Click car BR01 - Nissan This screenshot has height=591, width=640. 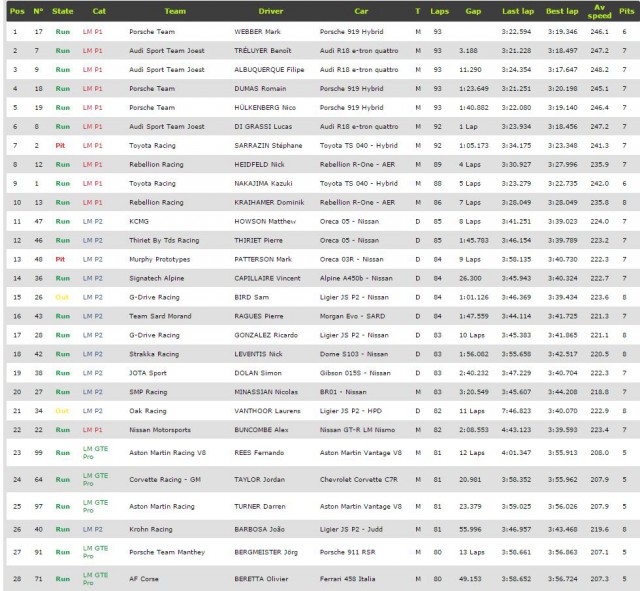pos(343,392)
